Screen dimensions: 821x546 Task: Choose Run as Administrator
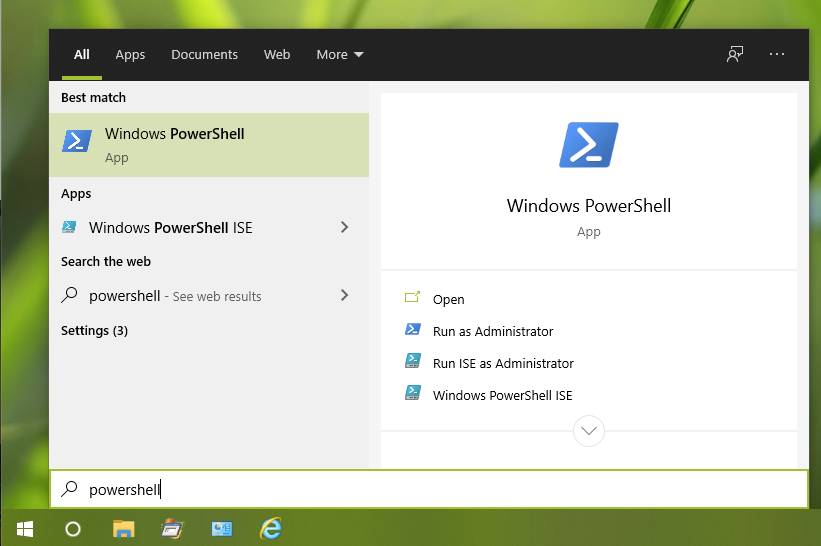click(x=493, y=331)
